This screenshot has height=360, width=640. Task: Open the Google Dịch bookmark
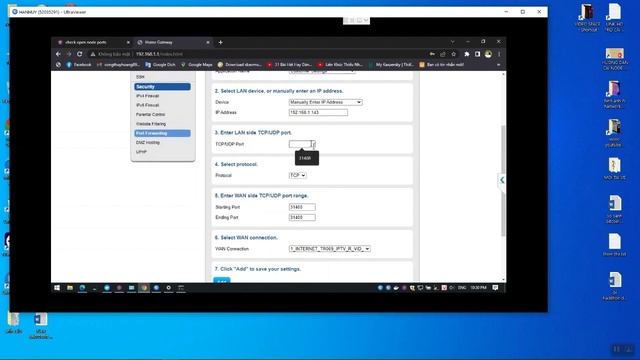pyautogui.click(x=160, y=65)
